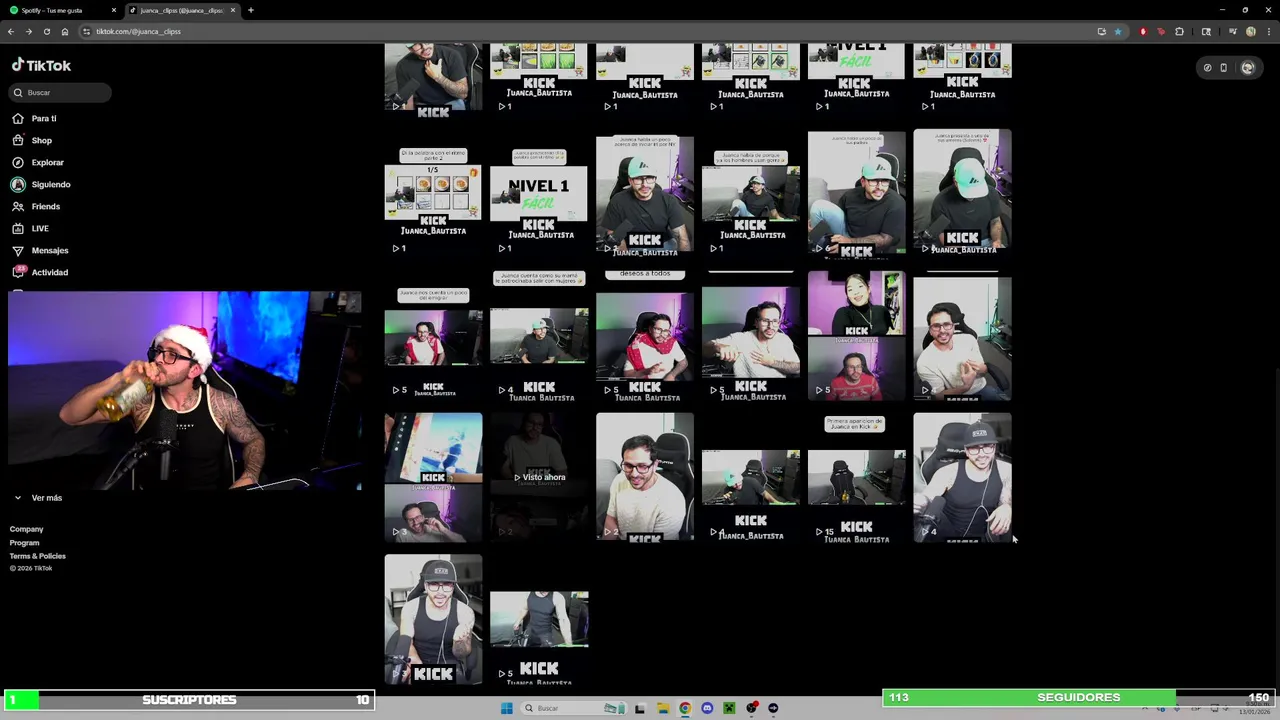
Task: Click the Windows taskbar Buscar search box
Action: [x=573, y=708]
